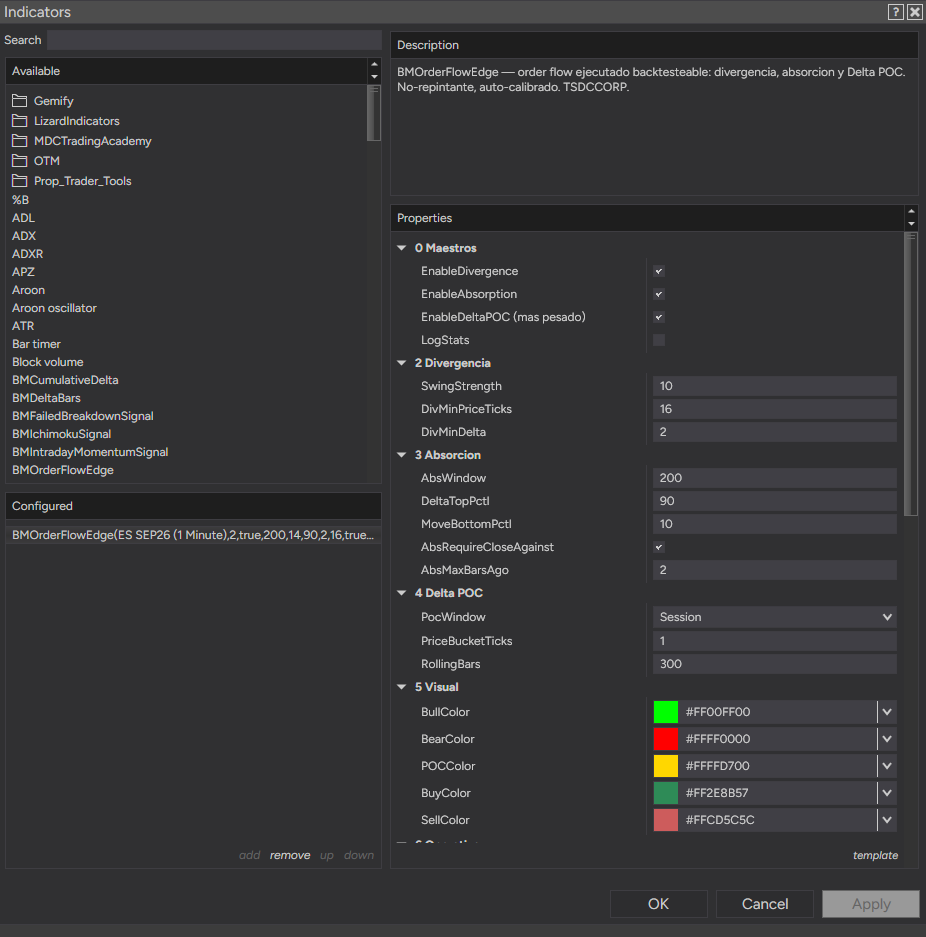The image size is (926, 937).
Task: Focus the Search input field
Action: coord(214,40)
